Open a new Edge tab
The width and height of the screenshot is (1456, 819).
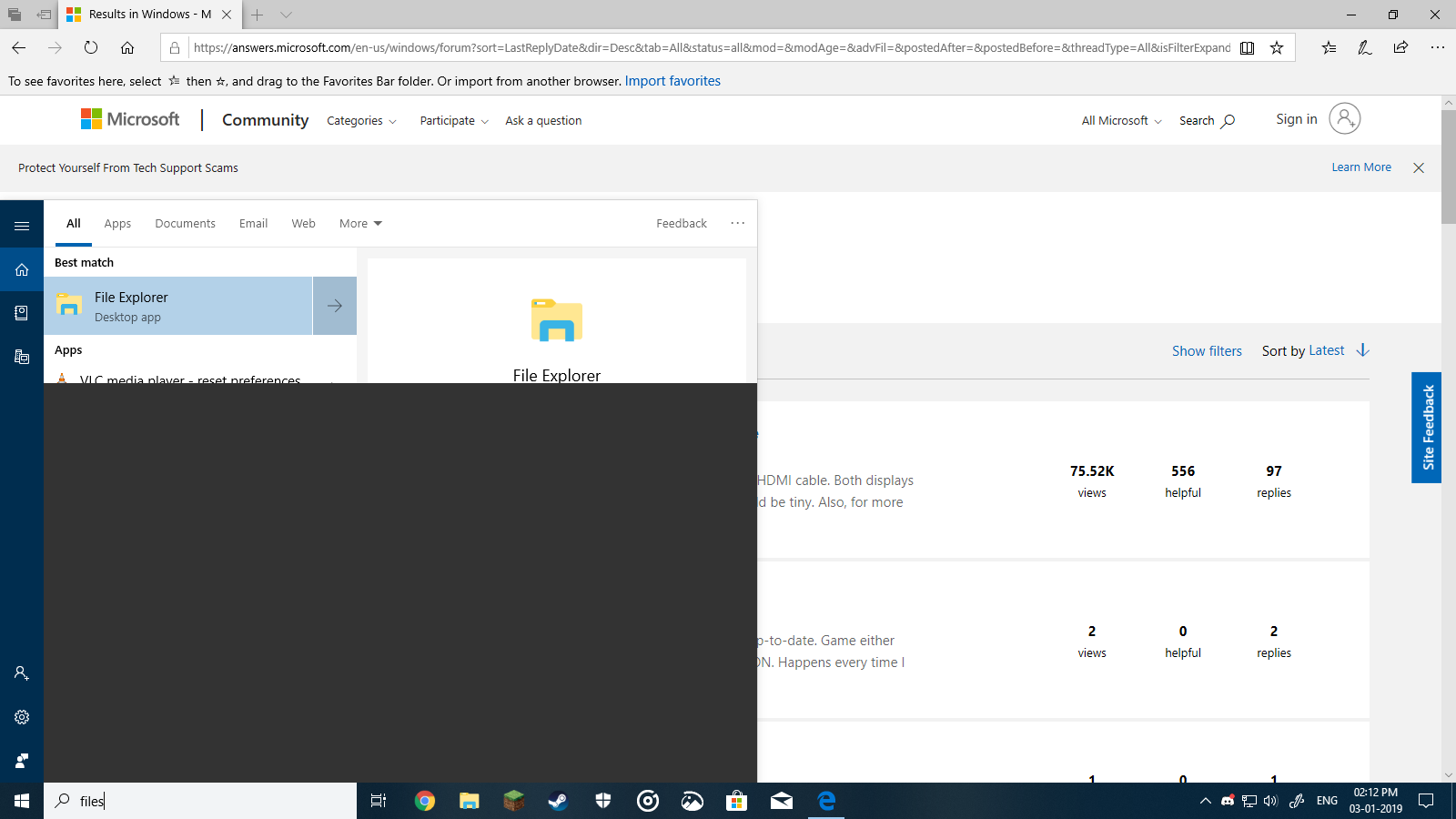click(x=258, y=15)
